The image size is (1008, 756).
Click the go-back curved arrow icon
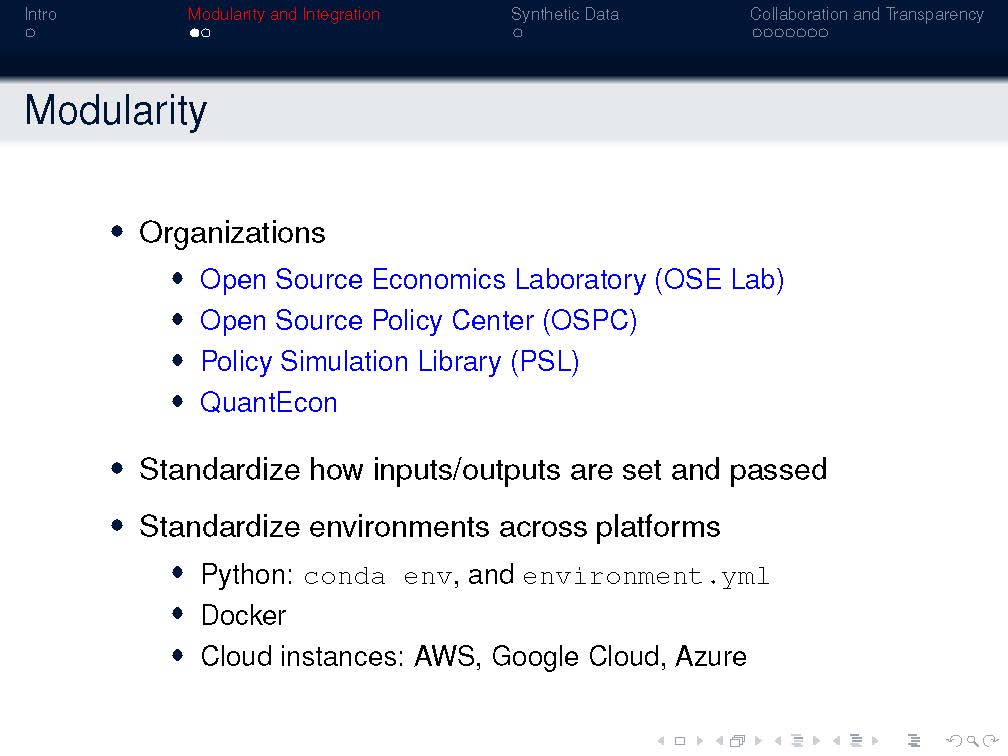(954, 741)
